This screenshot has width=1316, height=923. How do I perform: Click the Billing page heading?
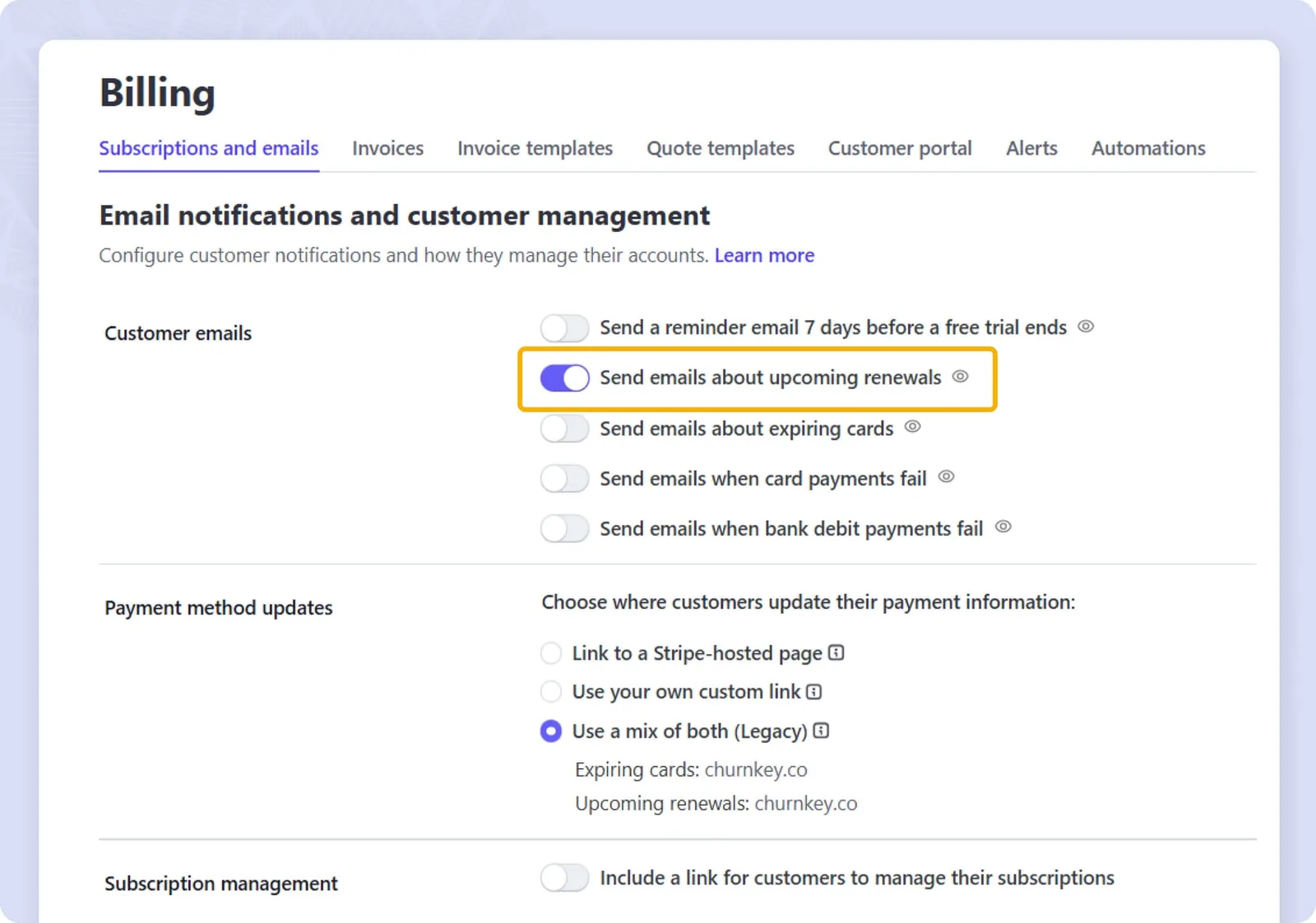point(157,93)
